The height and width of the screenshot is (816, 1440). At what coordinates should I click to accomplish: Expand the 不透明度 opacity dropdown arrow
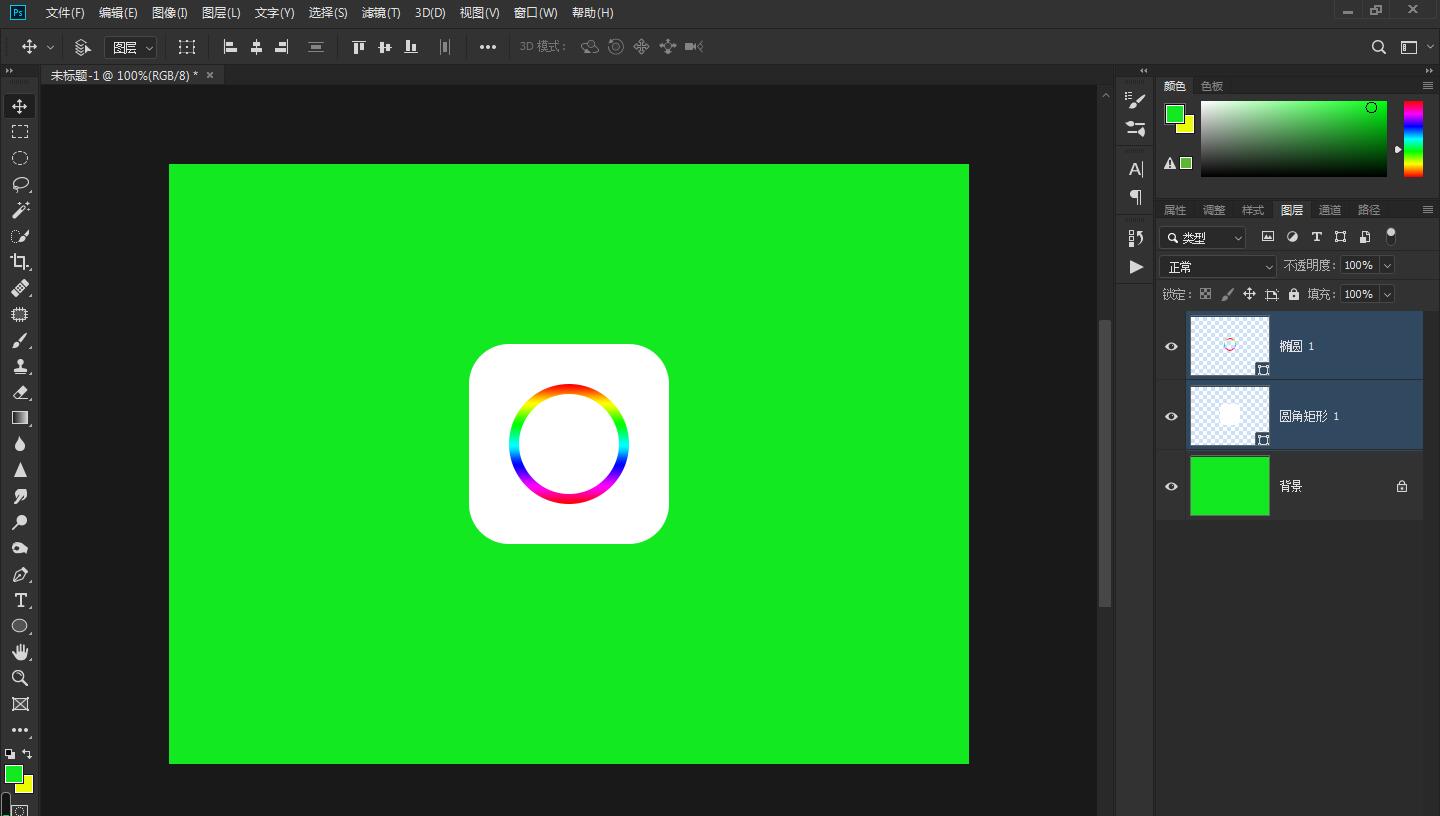point(1387,265)
